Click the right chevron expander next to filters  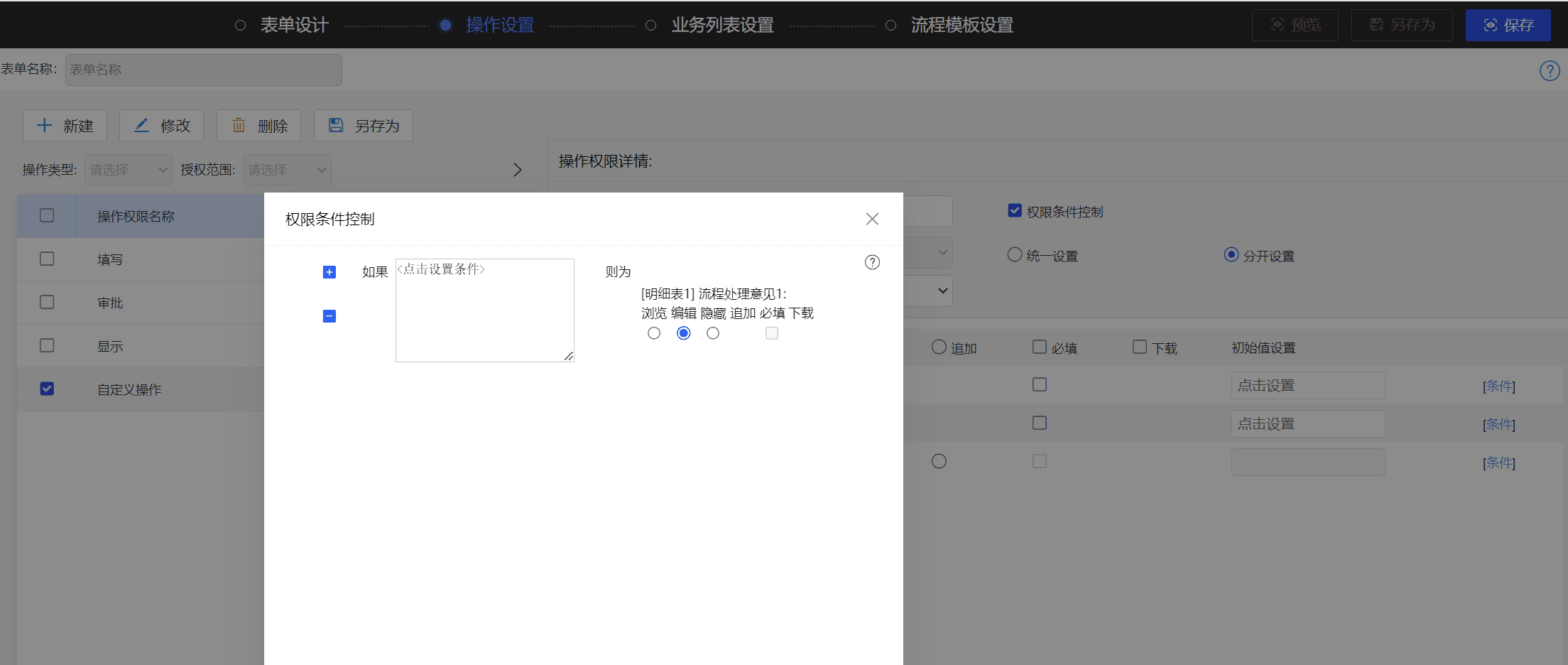pos(518,170)
